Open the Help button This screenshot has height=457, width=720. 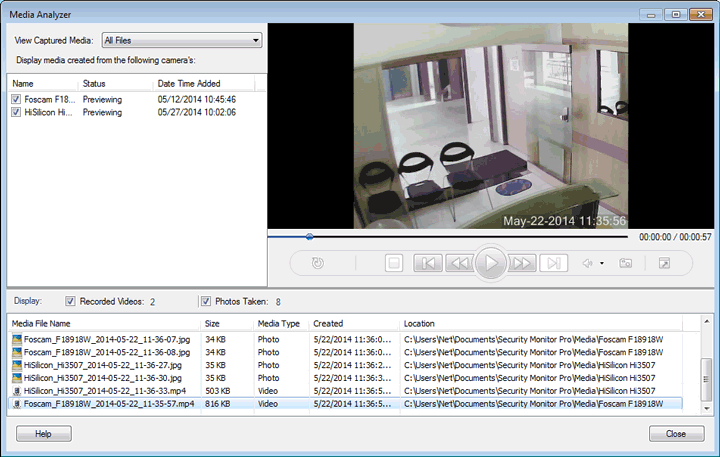pos(44,434)
